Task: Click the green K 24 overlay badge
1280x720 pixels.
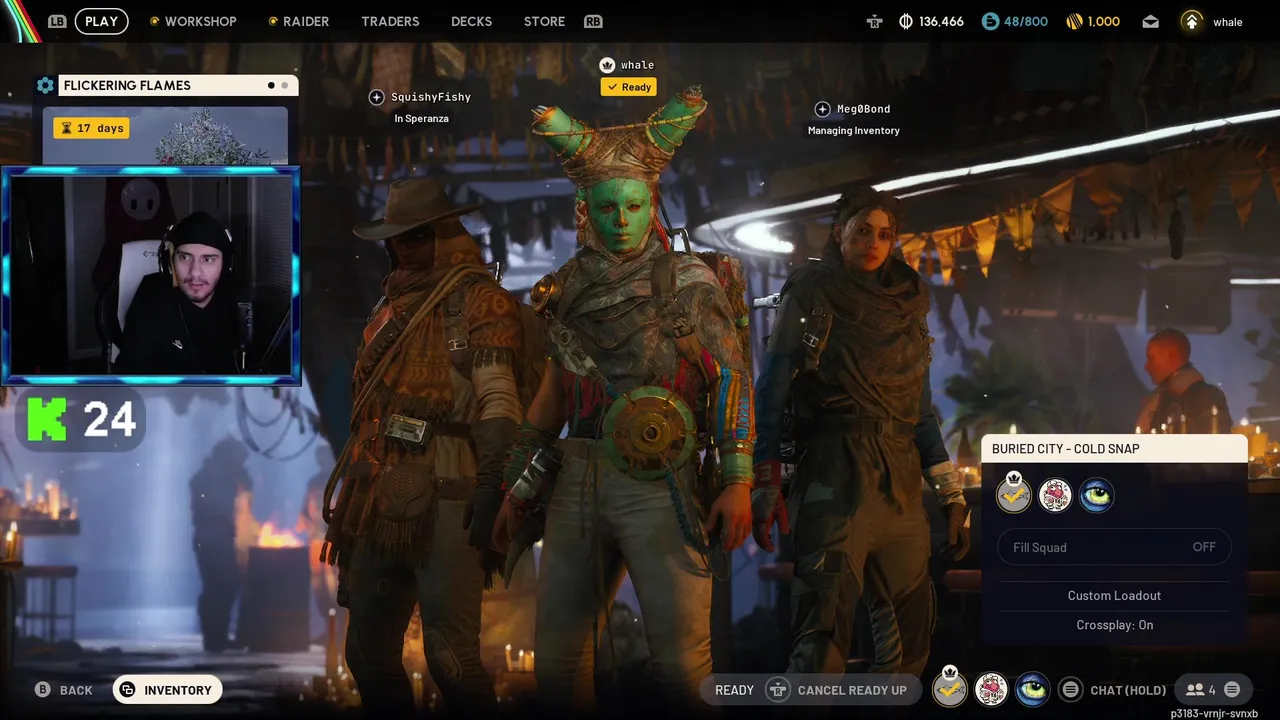Action: (x=82, y=420)
